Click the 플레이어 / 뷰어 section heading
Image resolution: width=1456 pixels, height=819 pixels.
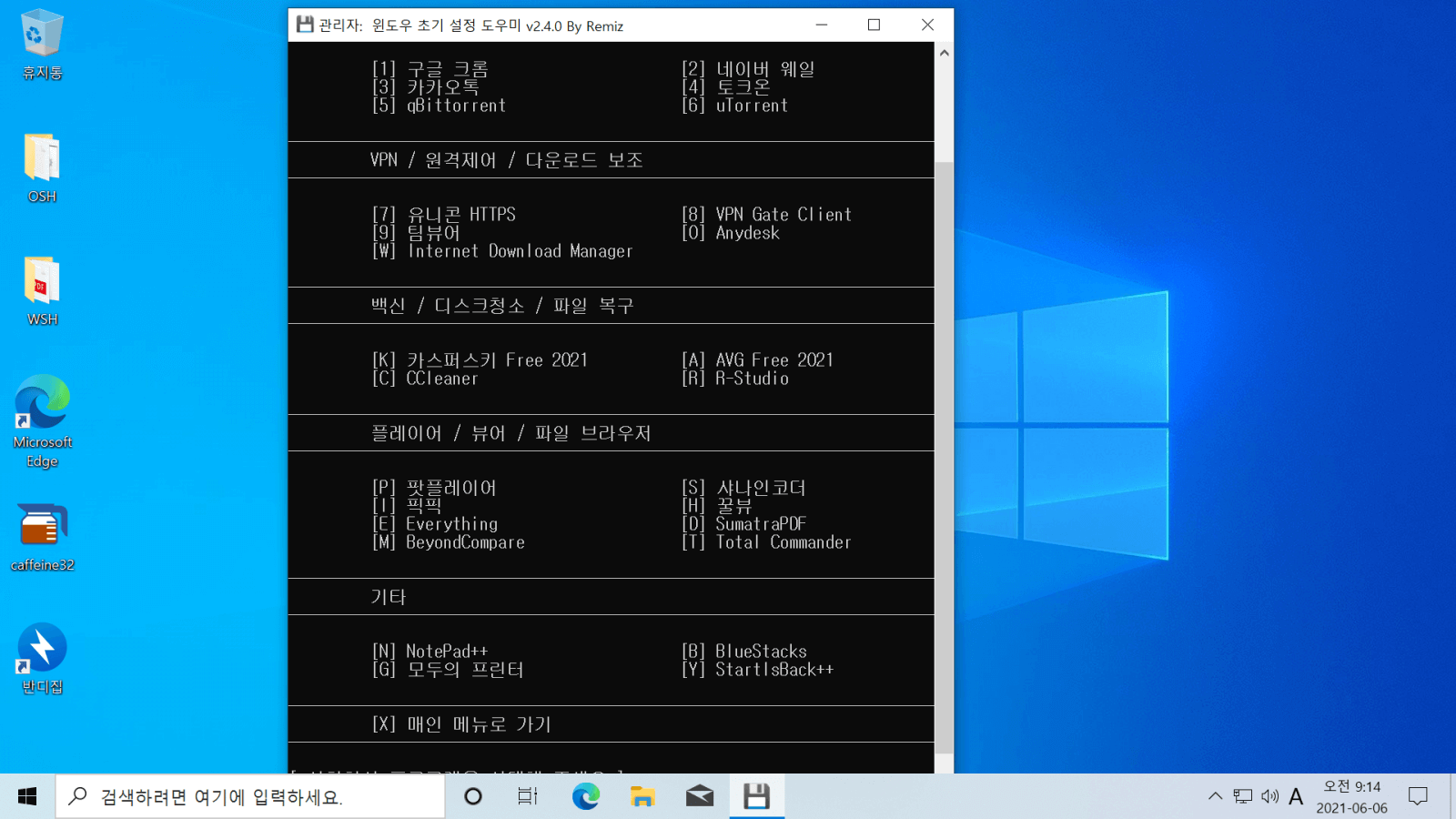click(511, 433)
